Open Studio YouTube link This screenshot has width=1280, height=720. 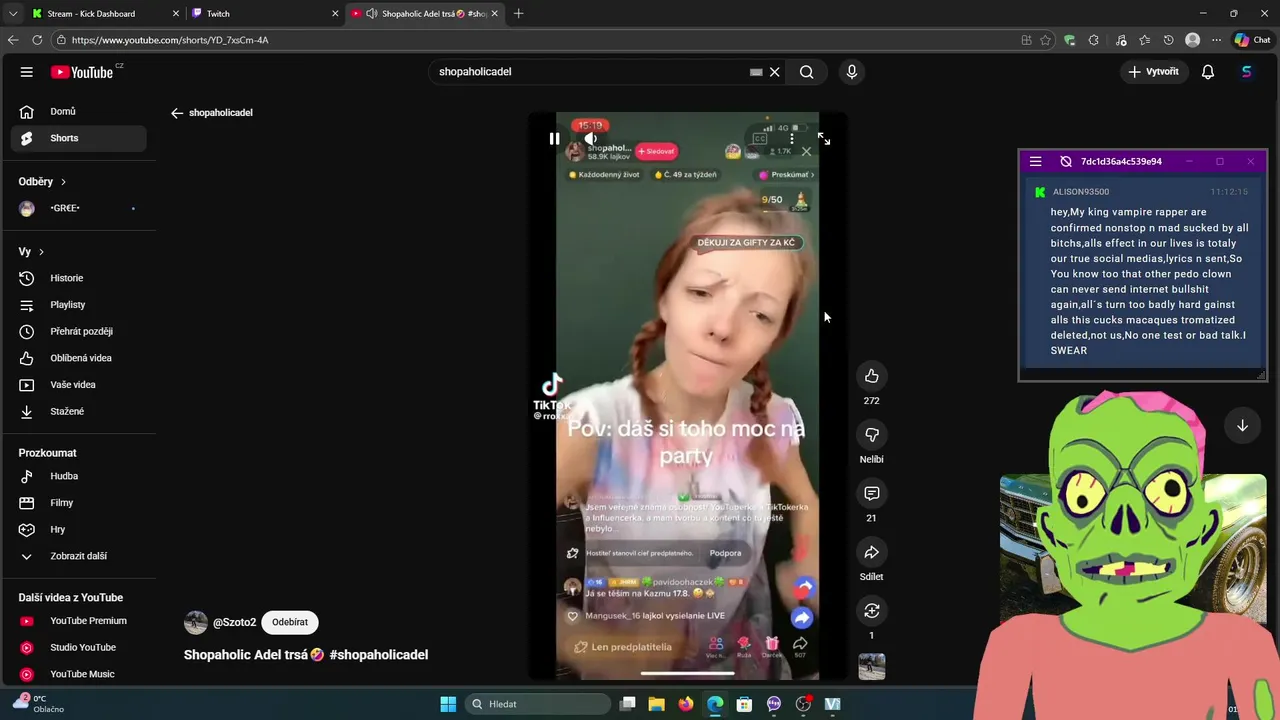tap(78, 647)
